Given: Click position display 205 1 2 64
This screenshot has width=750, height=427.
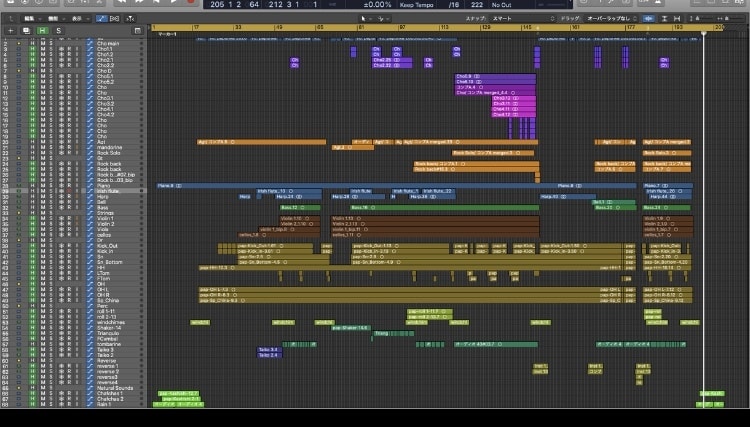Looking at the screenshot, I should 234,4.
